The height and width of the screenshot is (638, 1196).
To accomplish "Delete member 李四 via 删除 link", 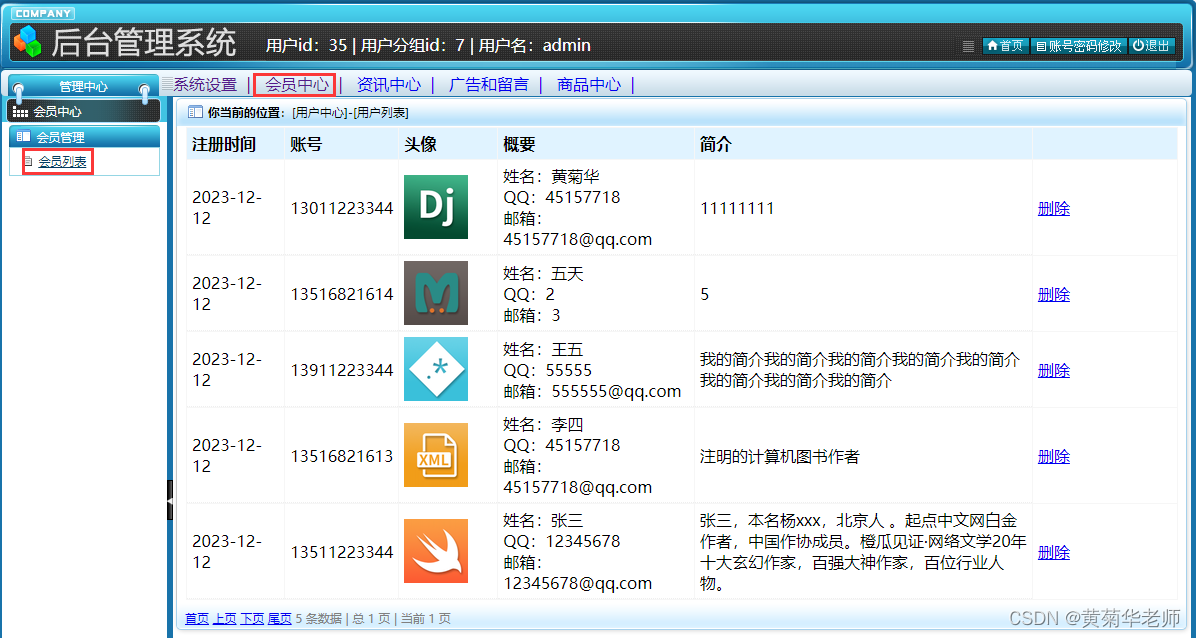I will 1053,456.
